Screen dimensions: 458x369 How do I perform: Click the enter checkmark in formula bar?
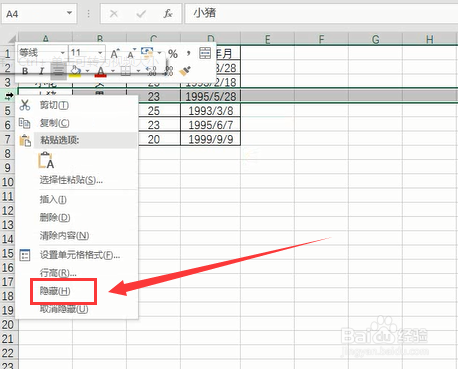pos(141,14)
